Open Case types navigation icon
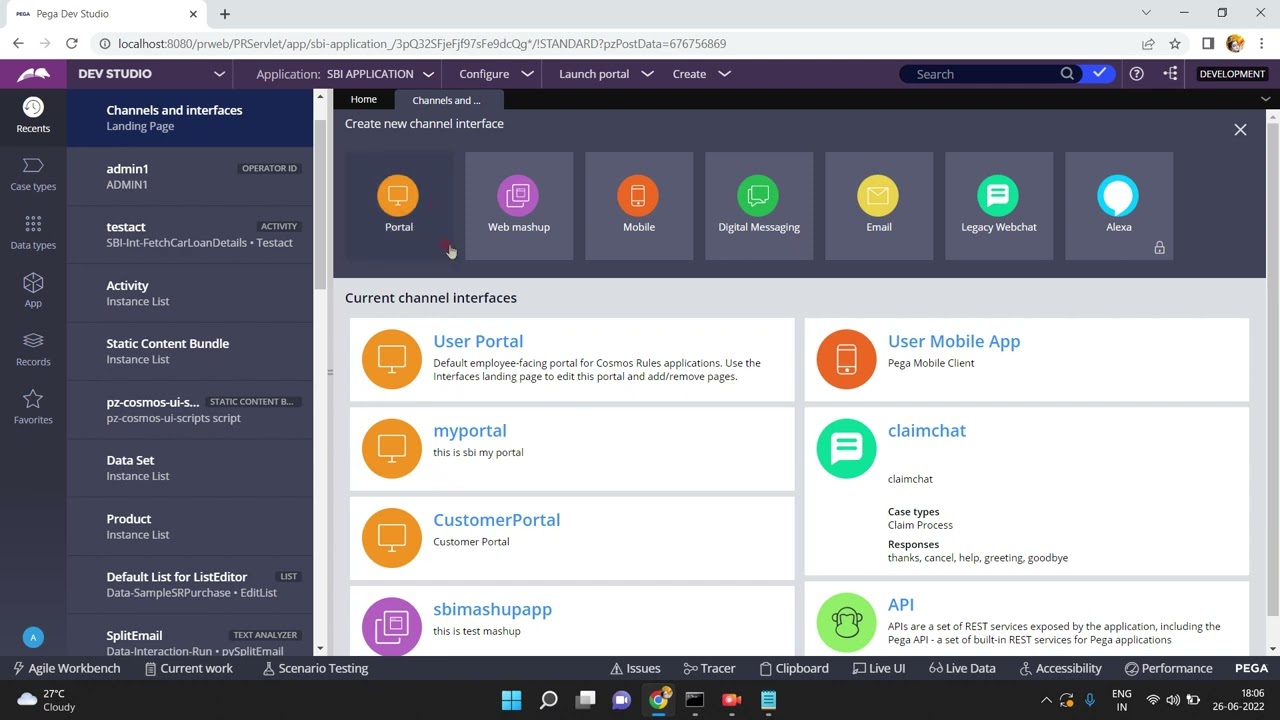 [x=33, y=174]
